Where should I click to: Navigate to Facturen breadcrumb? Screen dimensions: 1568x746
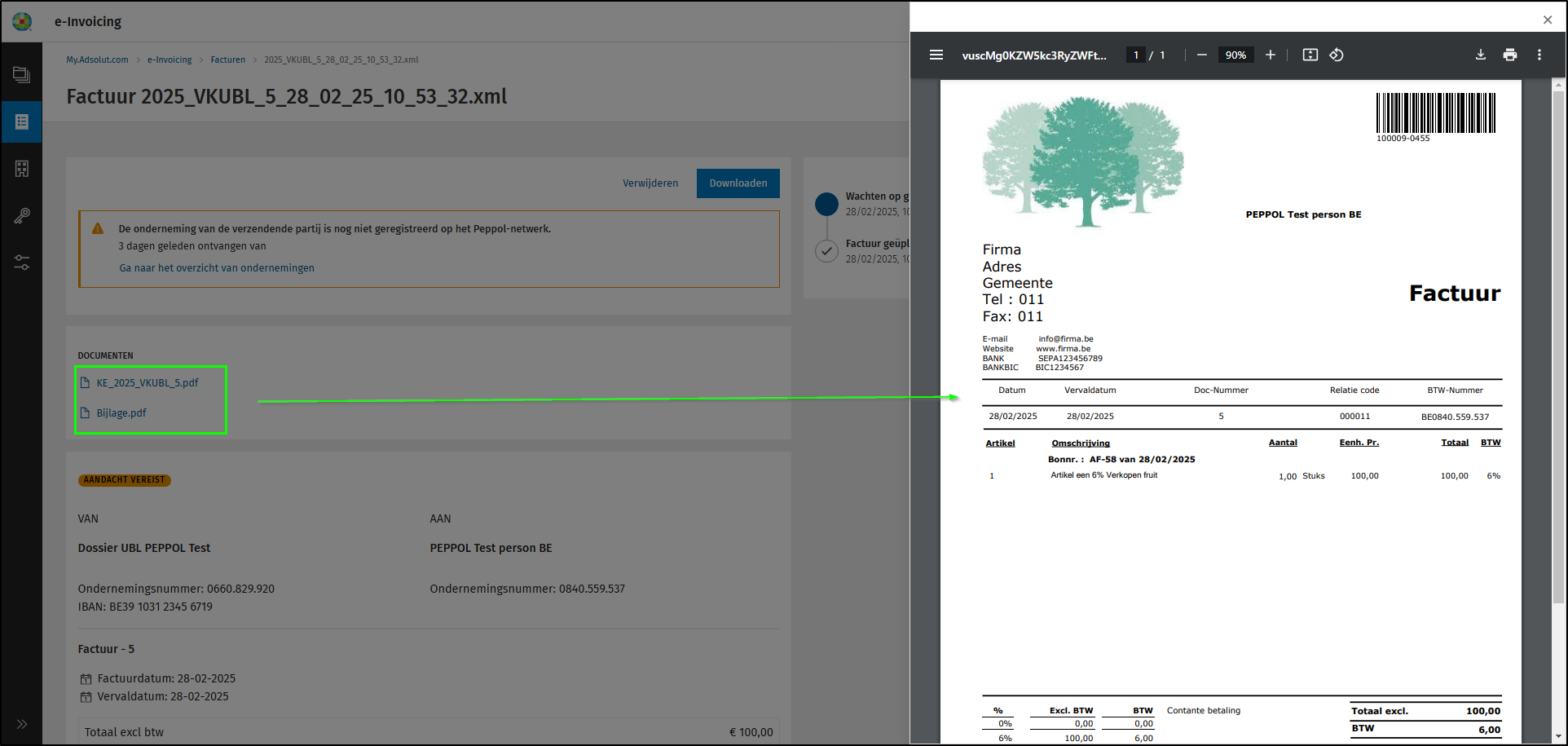[227, 60]
